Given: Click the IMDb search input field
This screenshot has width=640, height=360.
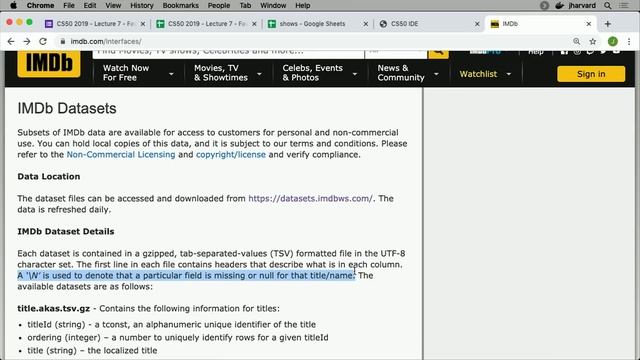Looking at the screenshot, I should pos(228,54).
